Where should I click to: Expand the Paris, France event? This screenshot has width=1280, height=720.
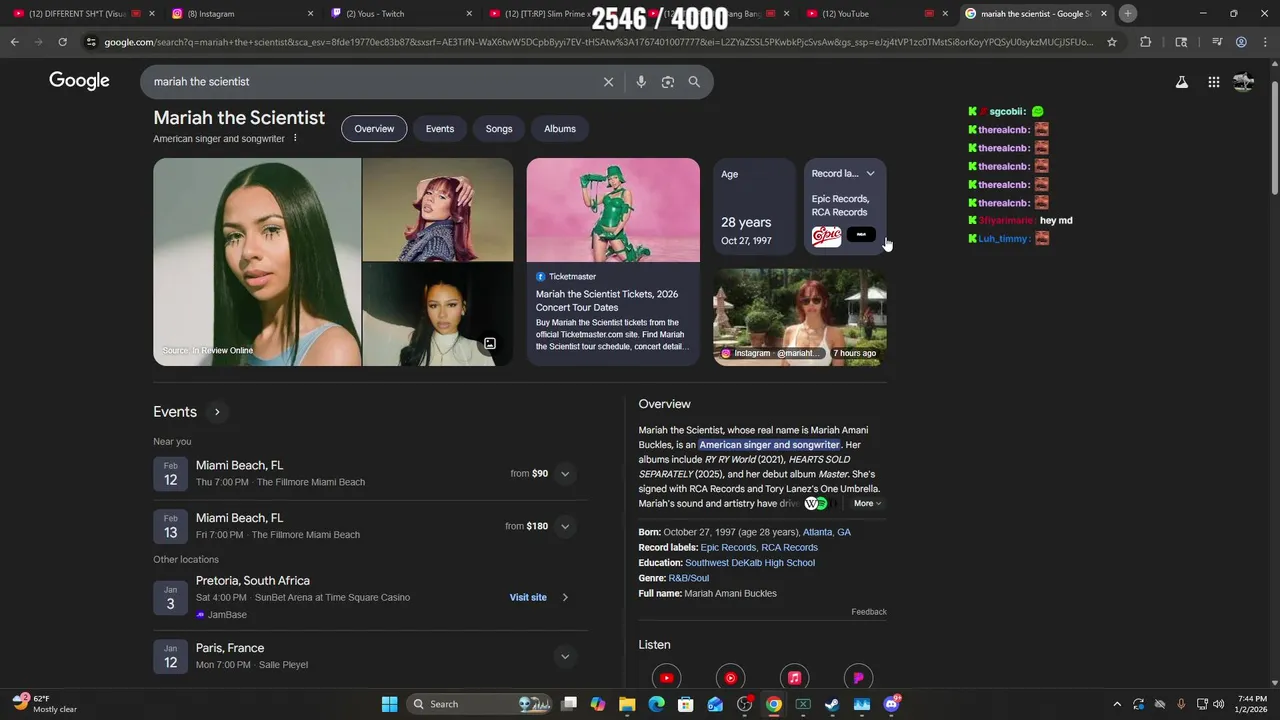pos(565,657)
